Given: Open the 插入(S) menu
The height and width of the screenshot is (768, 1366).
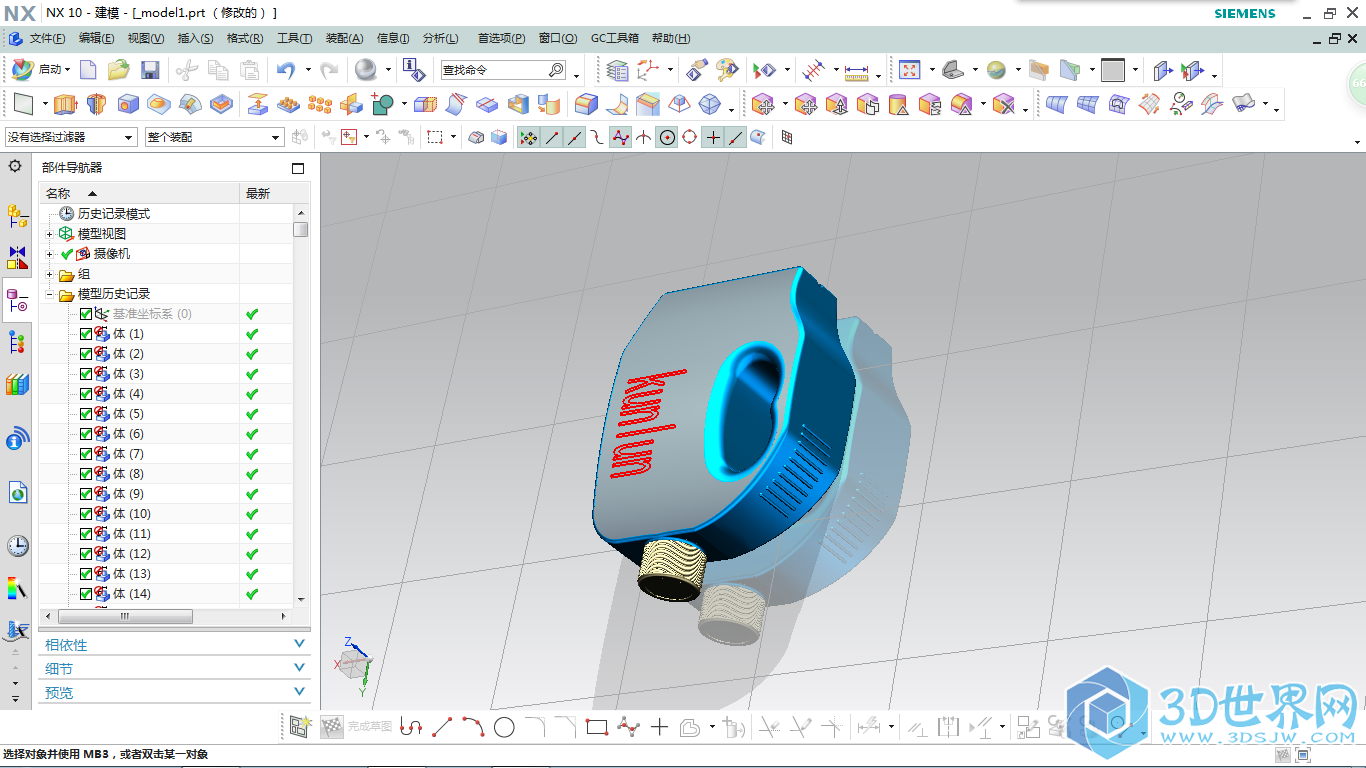Looking at the screenshot, I should pyautogui.click(x=195, y=38).
